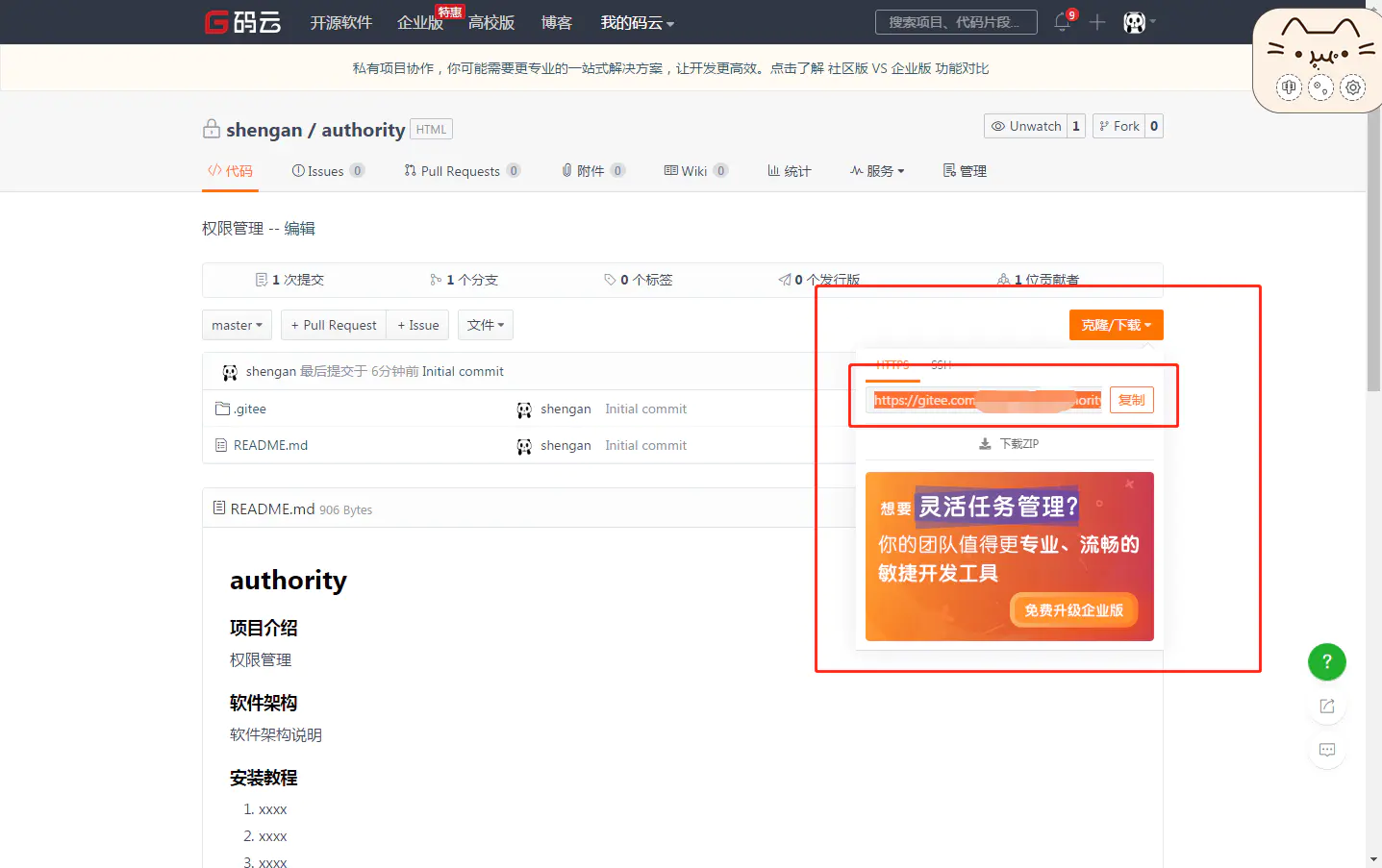
Task: Click the plus icon in the header
Action: click(x=1097, y=22)
